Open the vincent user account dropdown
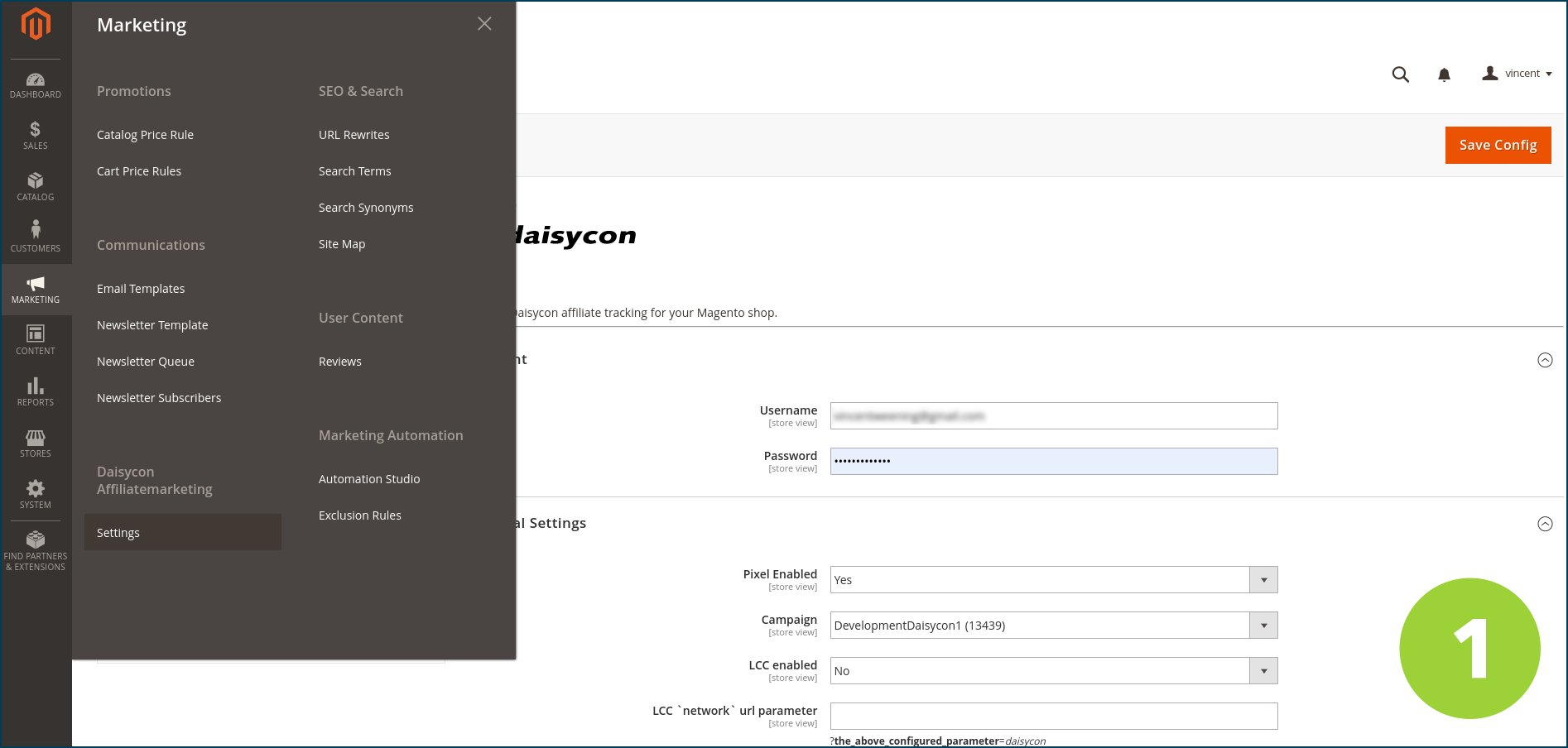 pyautogui.click(x=1517, y=74)
